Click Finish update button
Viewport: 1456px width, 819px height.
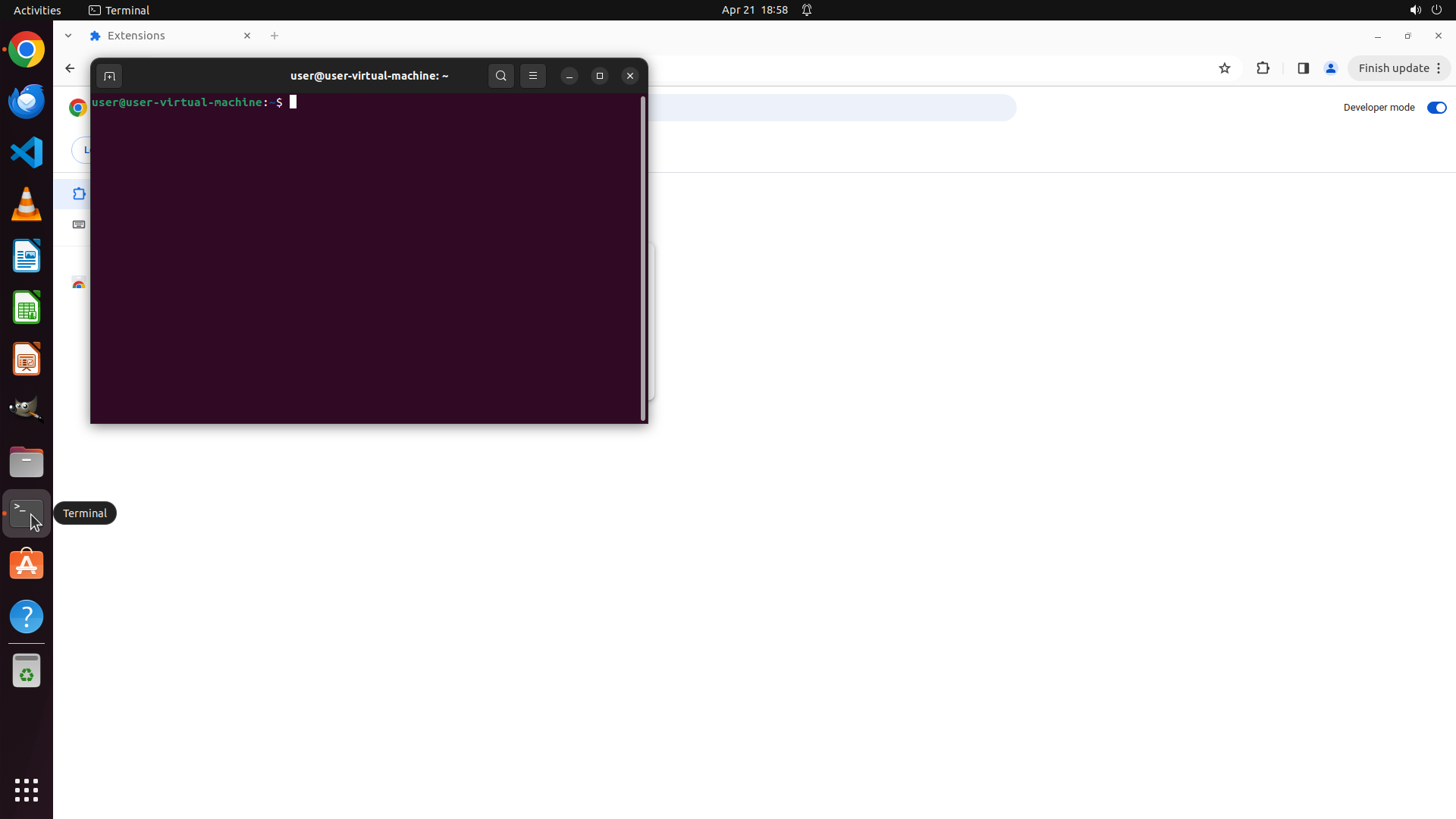click(x=1393, y=68)
